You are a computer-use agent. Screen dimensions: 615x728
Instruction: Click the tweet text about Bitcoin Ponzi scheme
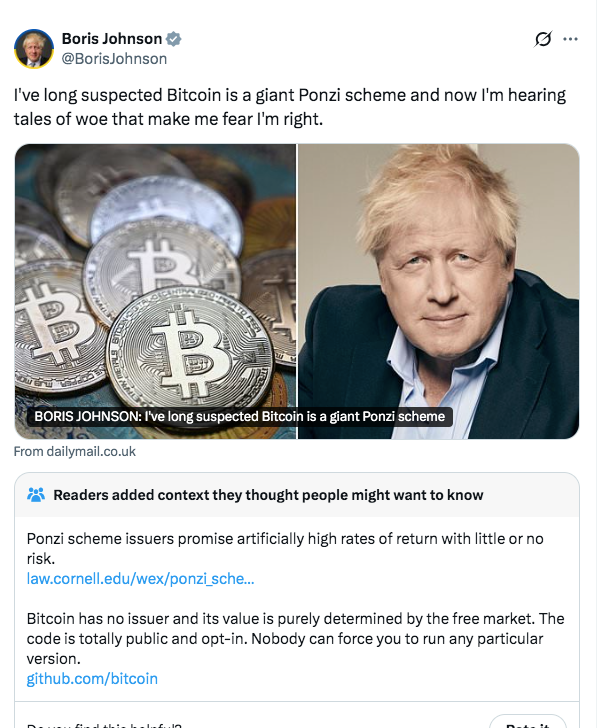click(x=289, y=96)
